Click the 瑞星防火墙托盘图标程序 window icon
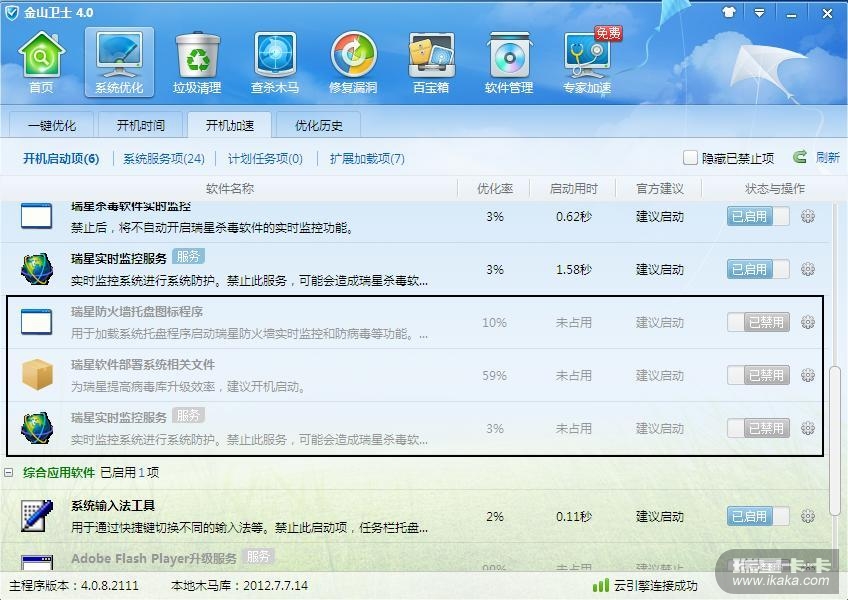The image size is (848, 600). point(37,322)
